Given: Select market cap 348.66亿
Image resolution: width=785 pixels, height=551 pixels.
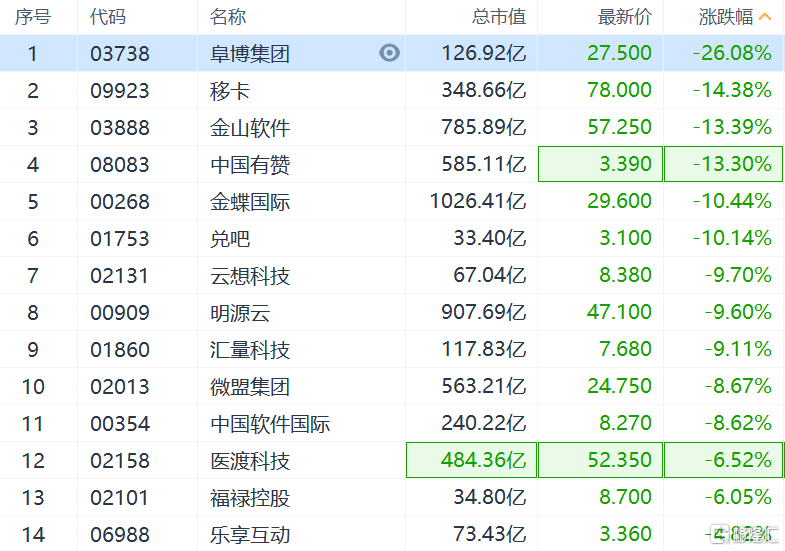Looking at the screenshot, I should (484, 90).
